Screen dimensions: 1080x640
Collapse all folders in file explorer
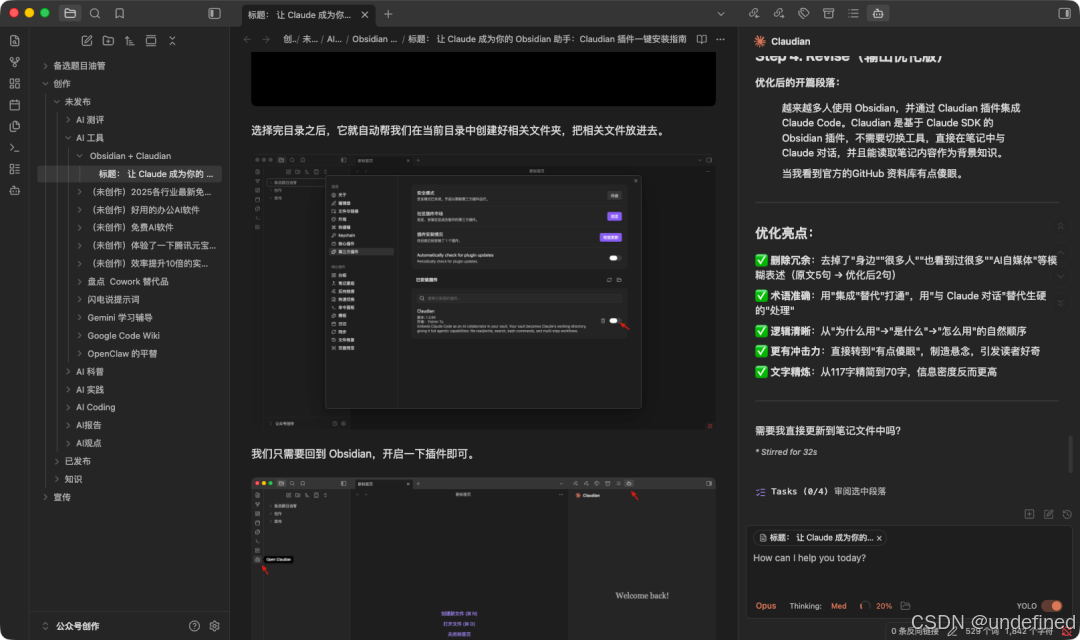[172, 41]
